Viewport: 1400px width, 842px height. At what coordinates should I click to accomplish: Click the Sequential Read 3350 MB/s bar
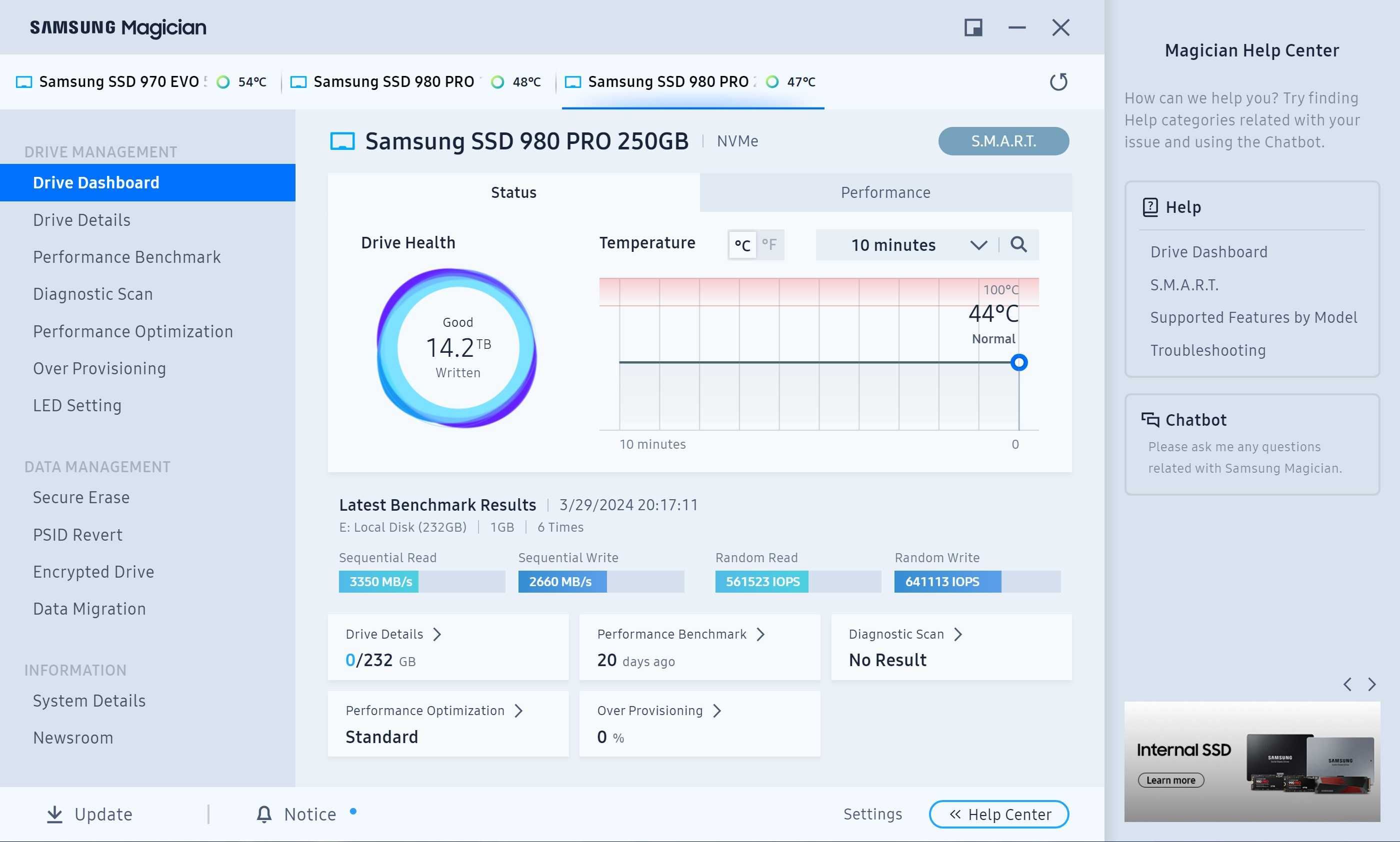422,582
